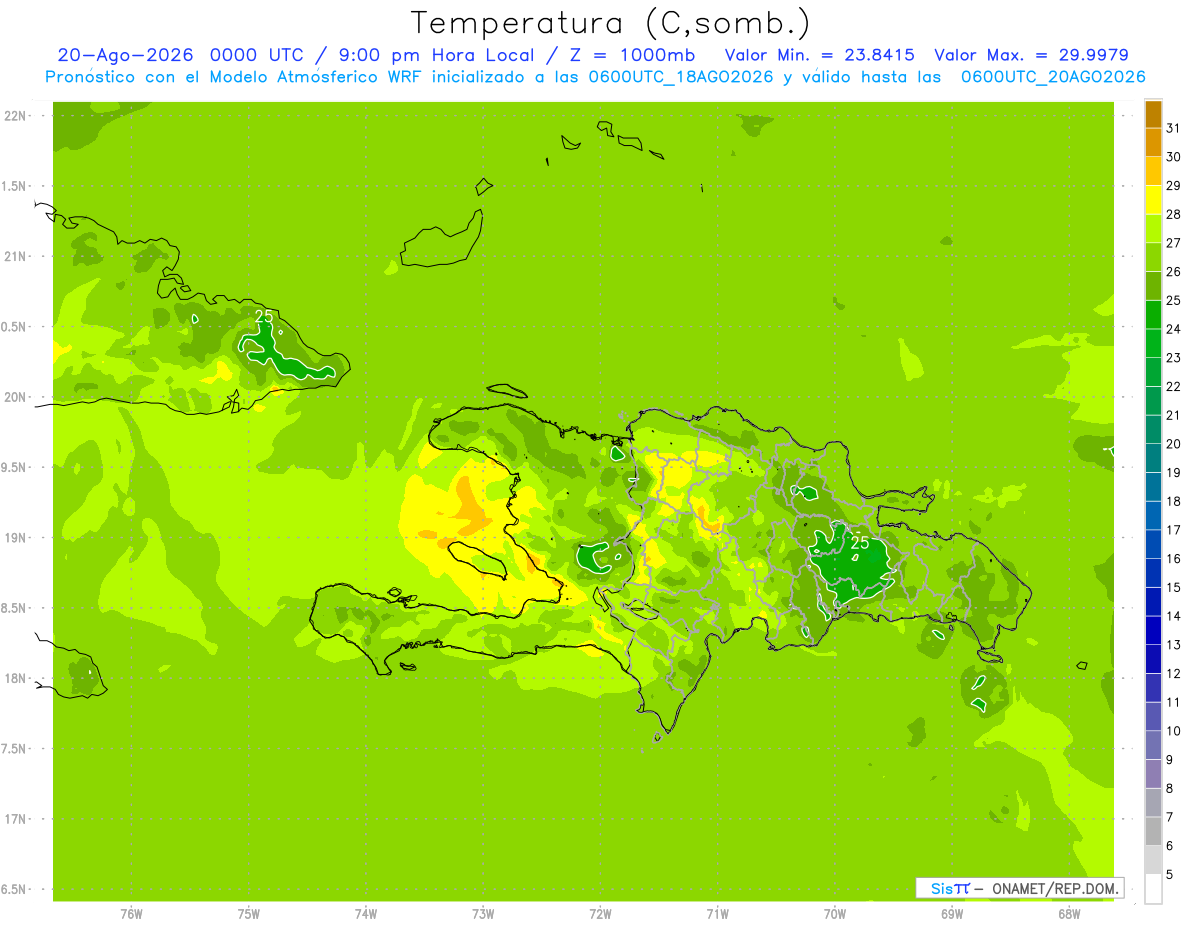
Task: Click the '22N' latitude label
Action: pos(14,116)
